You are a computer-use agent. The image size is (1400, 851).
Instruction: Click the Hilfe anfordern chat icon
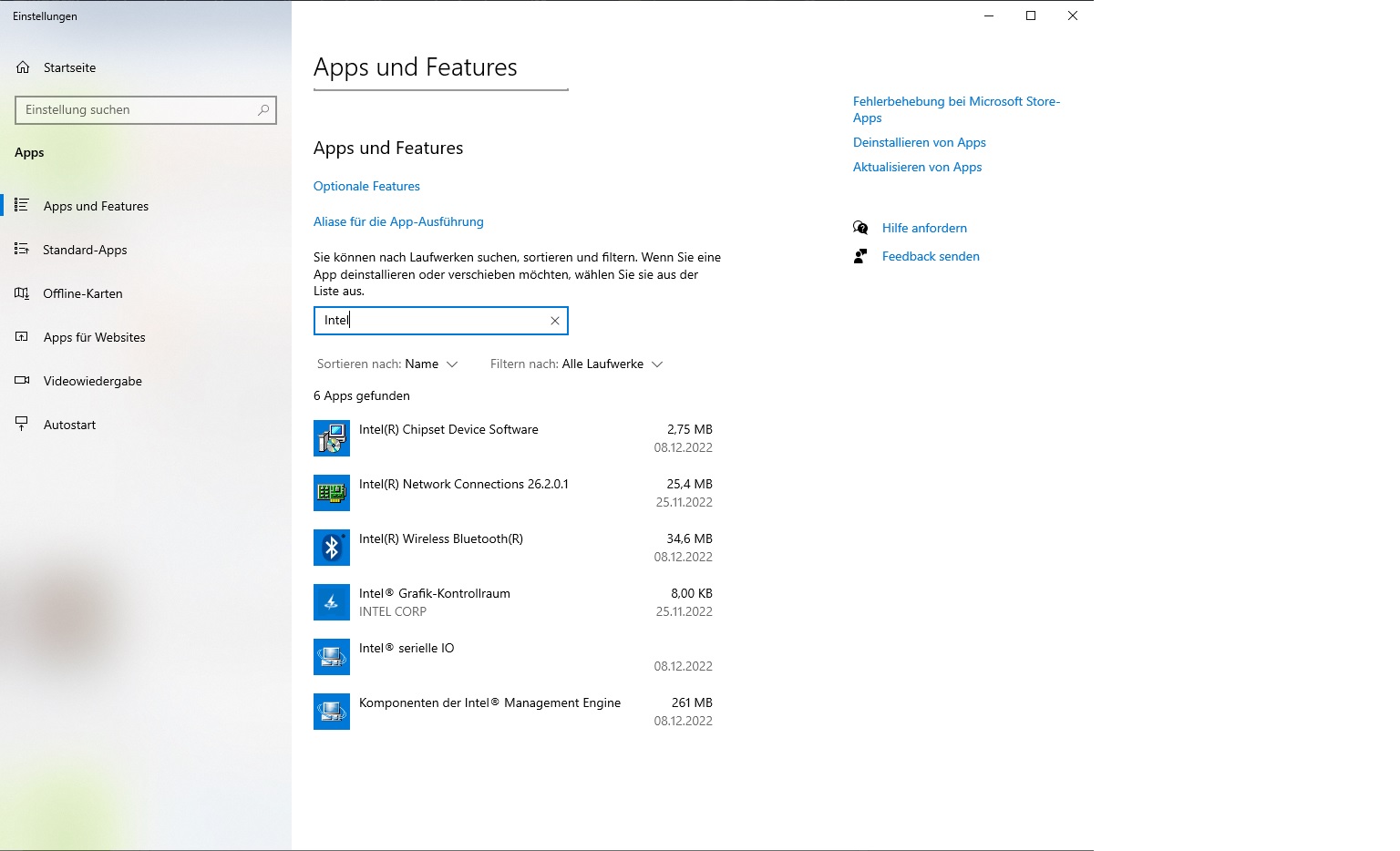pyautogui.click(x=860, y=228)
